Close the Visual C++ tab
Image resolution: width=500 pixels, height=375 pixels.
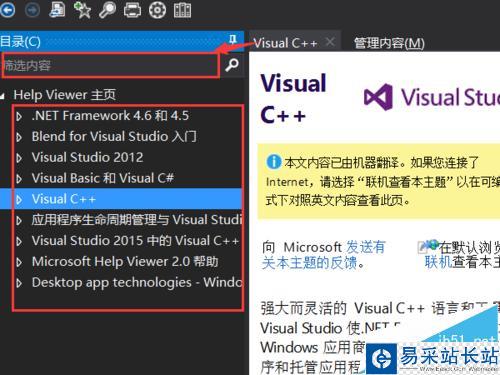(330, 42)
